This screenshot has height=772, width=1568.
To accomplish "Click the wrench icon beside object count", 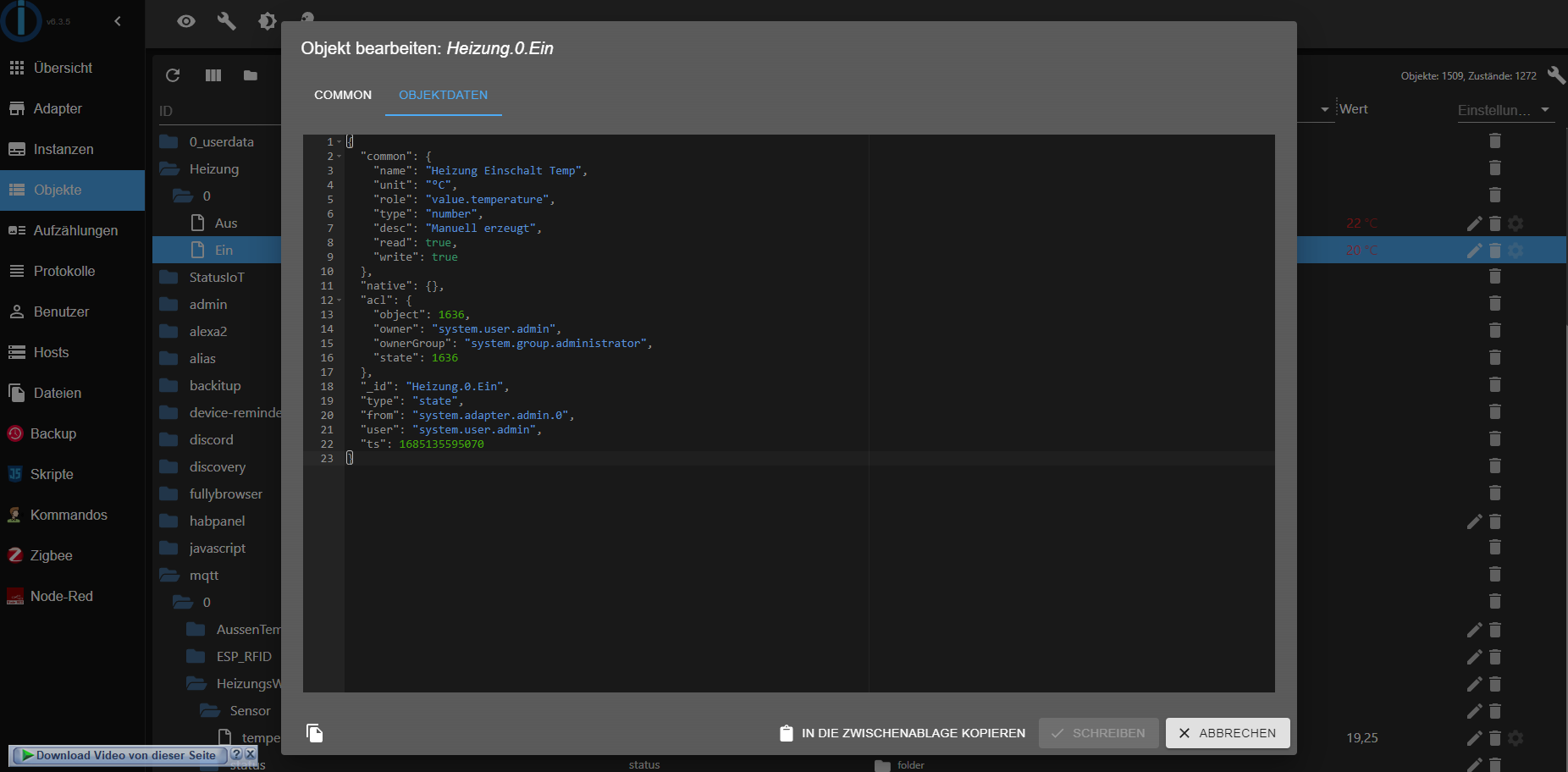I will (1556, 75).
